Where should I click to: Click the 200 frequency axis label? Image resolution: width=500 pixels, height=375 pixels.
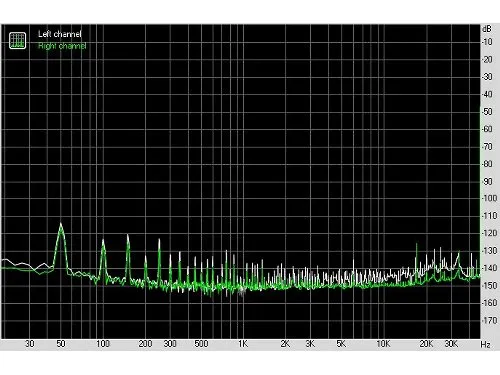tap(145, 344)
